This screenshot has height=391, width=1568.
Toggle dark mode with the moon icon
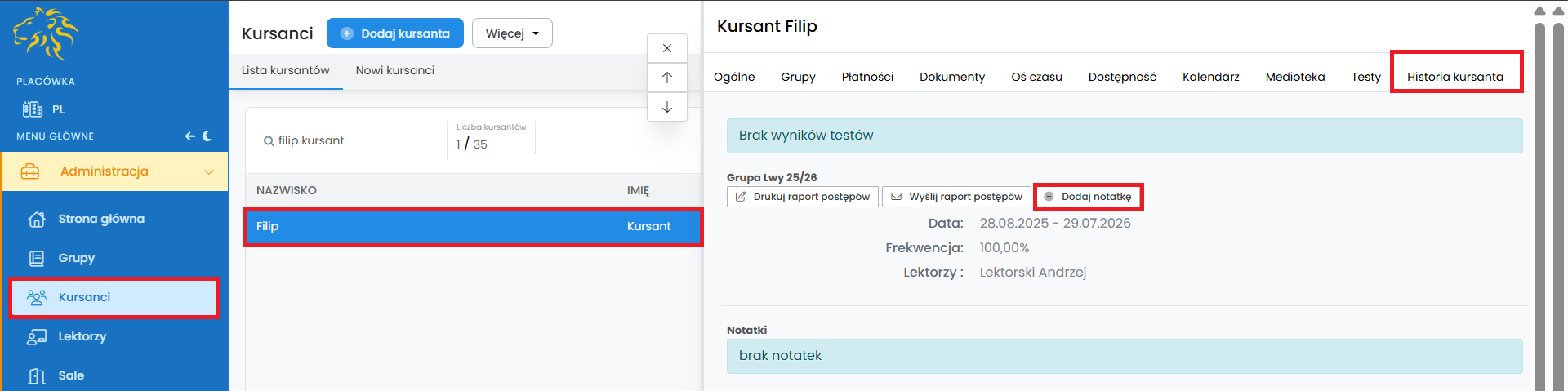click(x=207, y=136)
